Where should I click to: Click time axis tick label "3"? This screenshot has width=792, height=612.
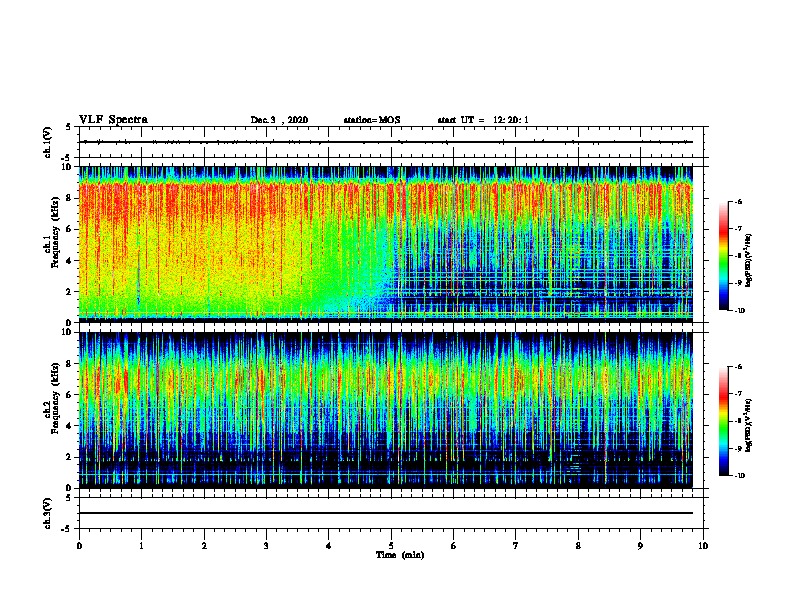[266, 546]
